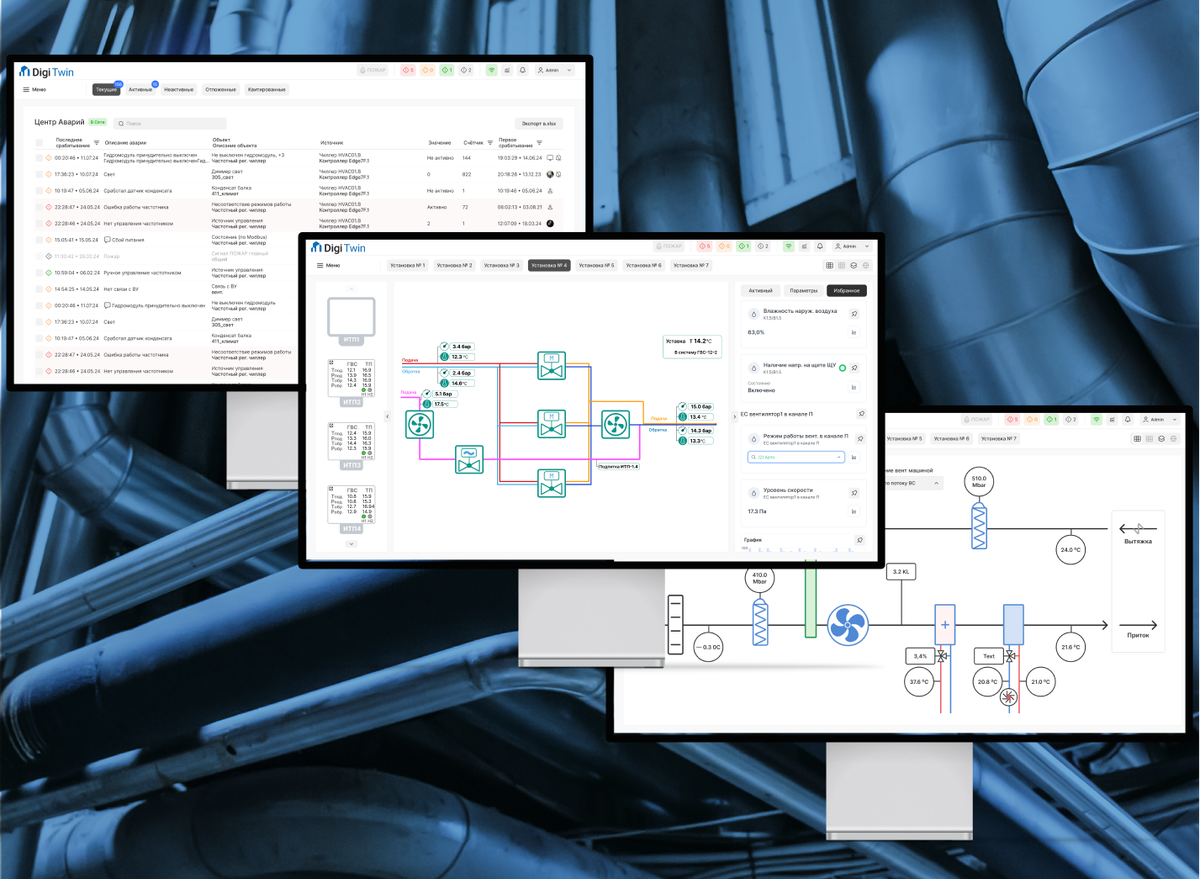Click the Установка № 7 tab in the ventilation window

pos(998,439)
